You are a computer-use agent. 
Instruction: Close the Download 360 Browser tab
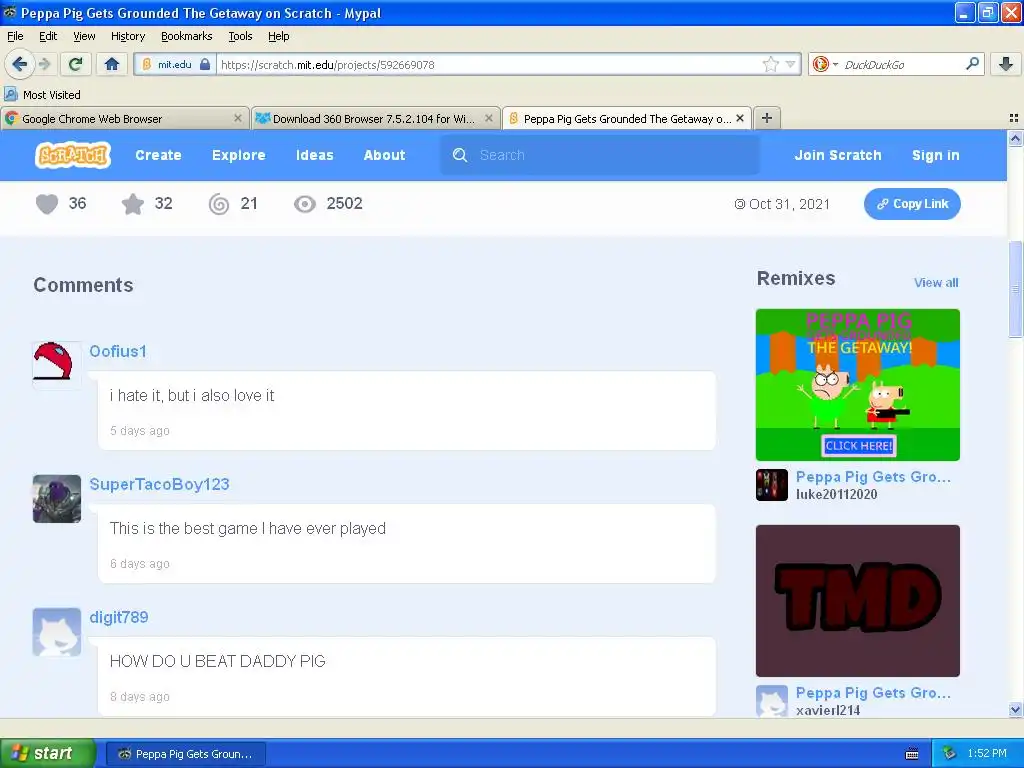click(488, 118)
